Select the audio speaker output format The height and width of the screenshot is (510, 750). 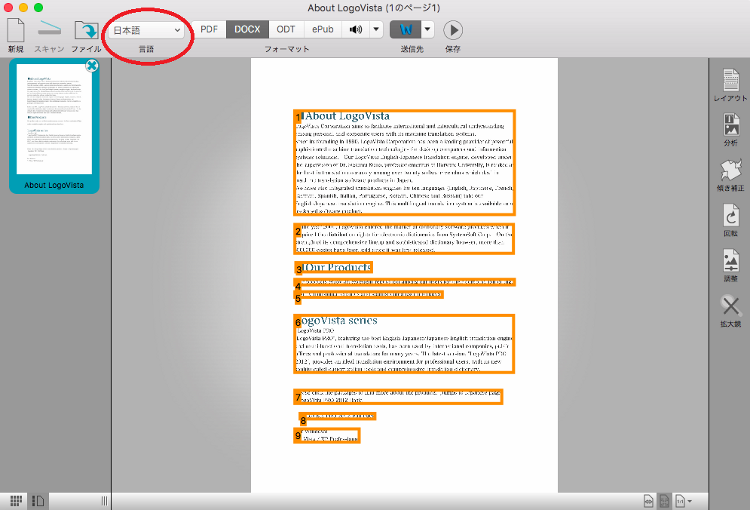click(355, 29)
